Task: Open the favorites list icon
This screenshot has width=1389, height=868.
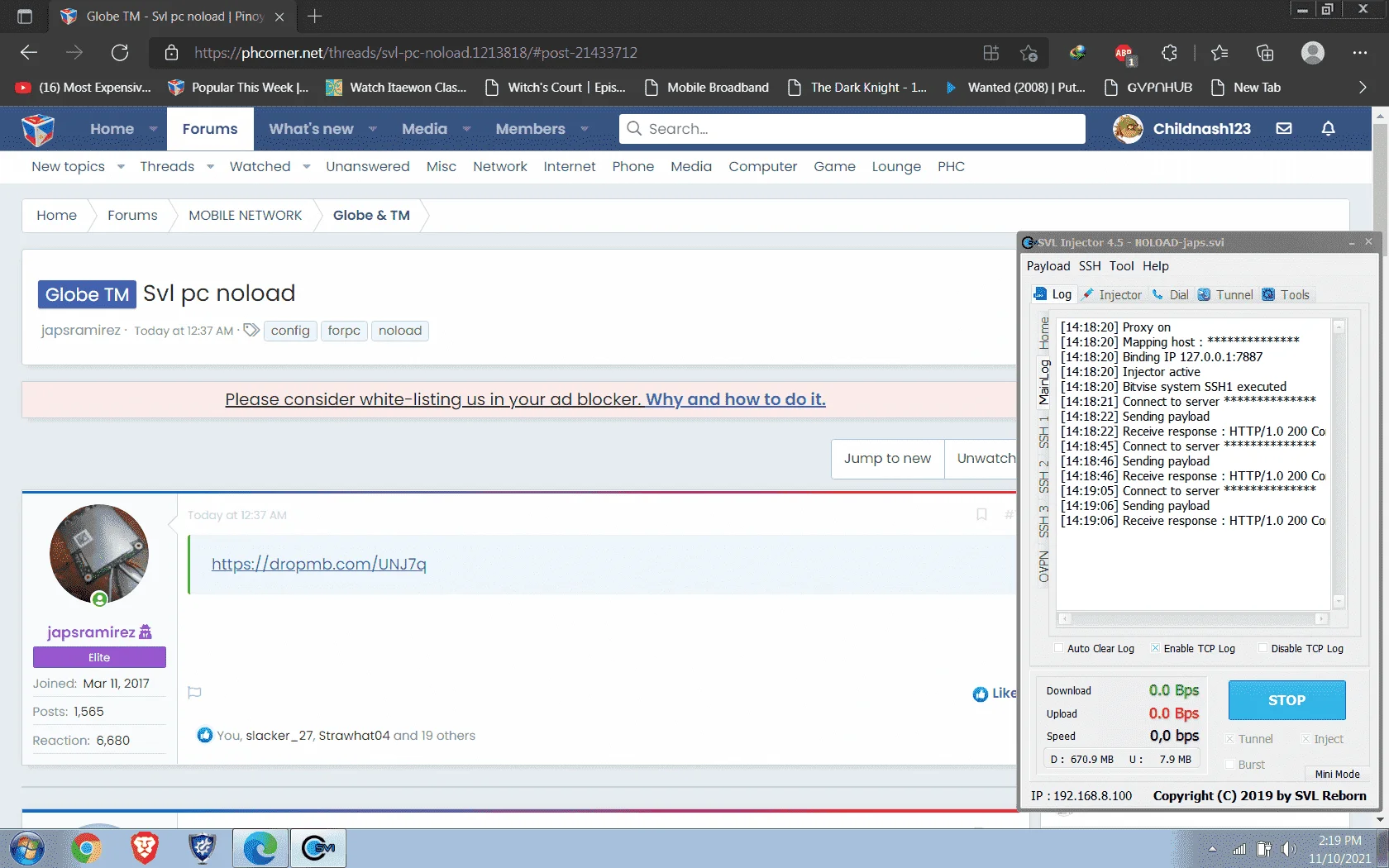Action: coord(1220,53)
